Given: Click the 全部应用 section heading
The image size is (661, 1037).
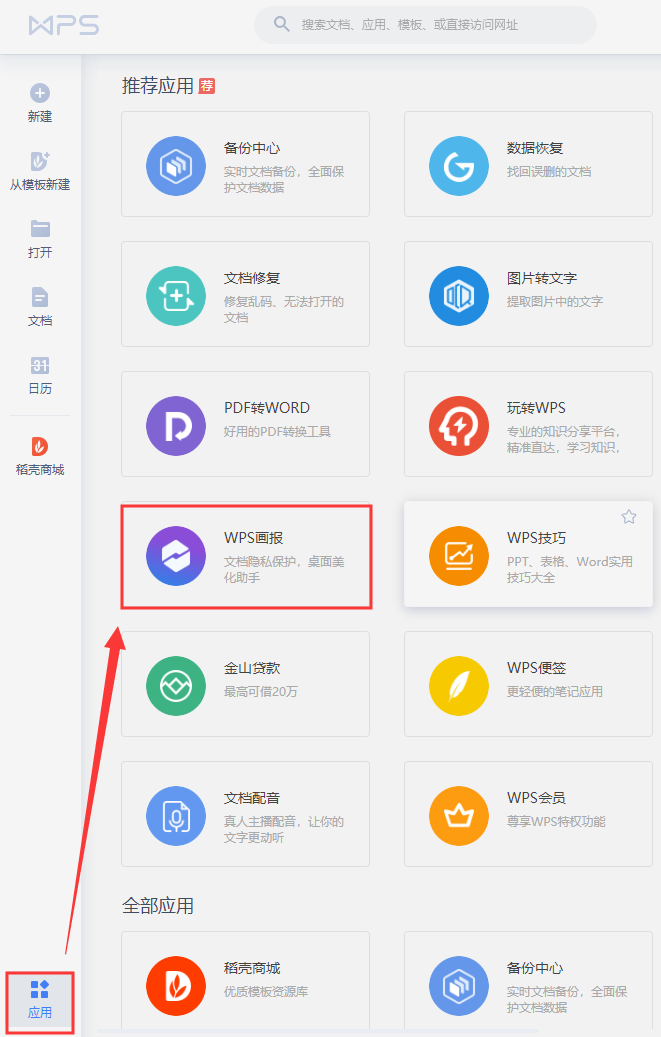Looking at the screenshot, I should pyautogui.click(x=158, y=906).
